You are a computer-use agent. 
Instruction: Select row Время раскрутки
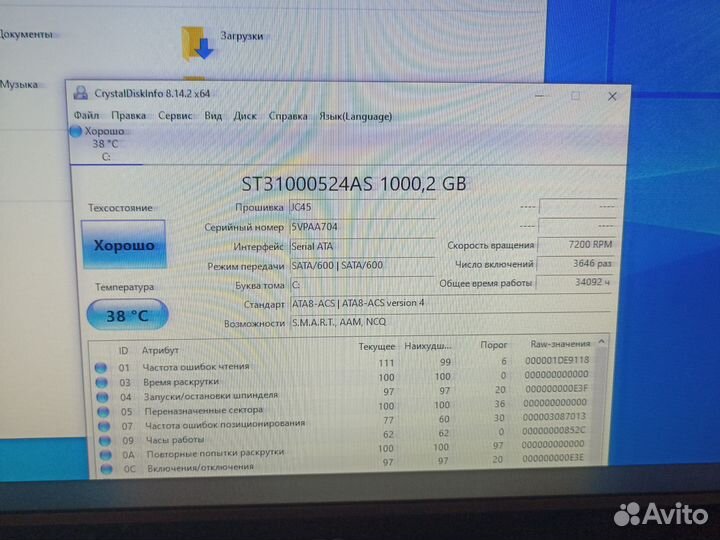tap(343, 379)
